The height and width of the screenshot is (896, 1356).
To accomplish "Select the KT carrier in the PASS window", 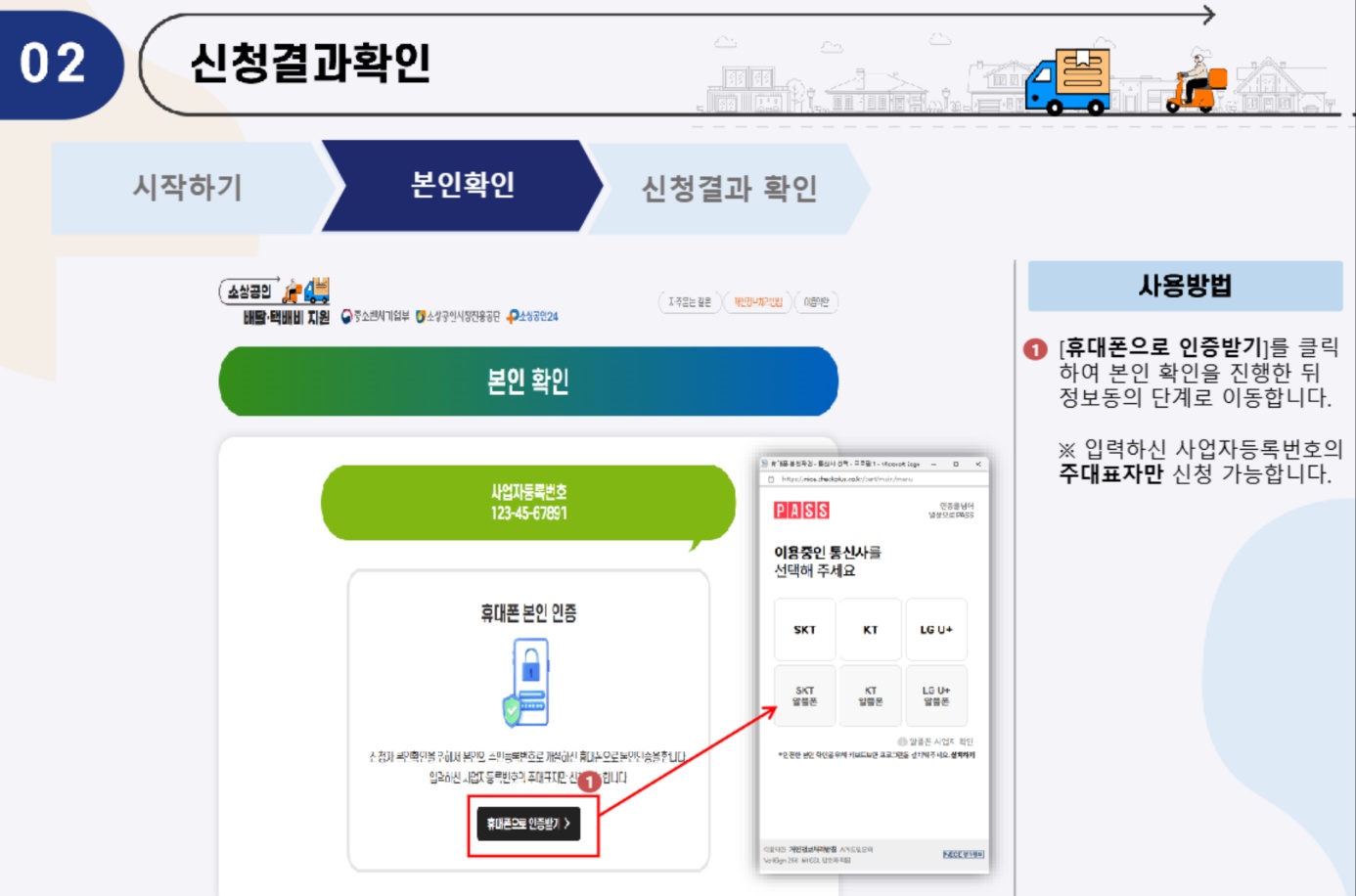I will click(870, 630).
